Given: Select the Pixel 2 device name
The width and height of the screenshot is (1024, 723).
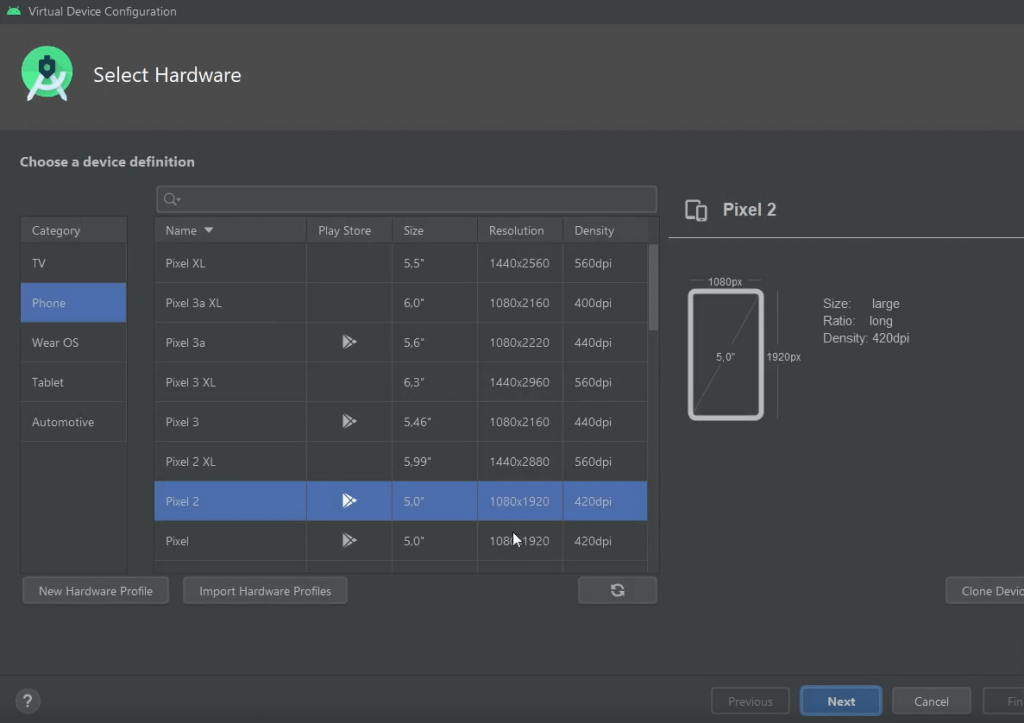Looking at the screenshot, I should [182, 501].
